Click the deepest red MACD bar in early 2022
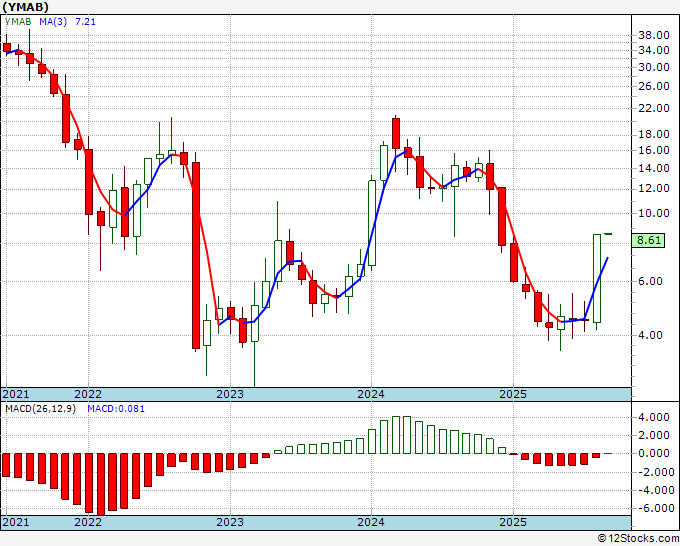The height and width of the screenshot is (546, 680). 101,484
